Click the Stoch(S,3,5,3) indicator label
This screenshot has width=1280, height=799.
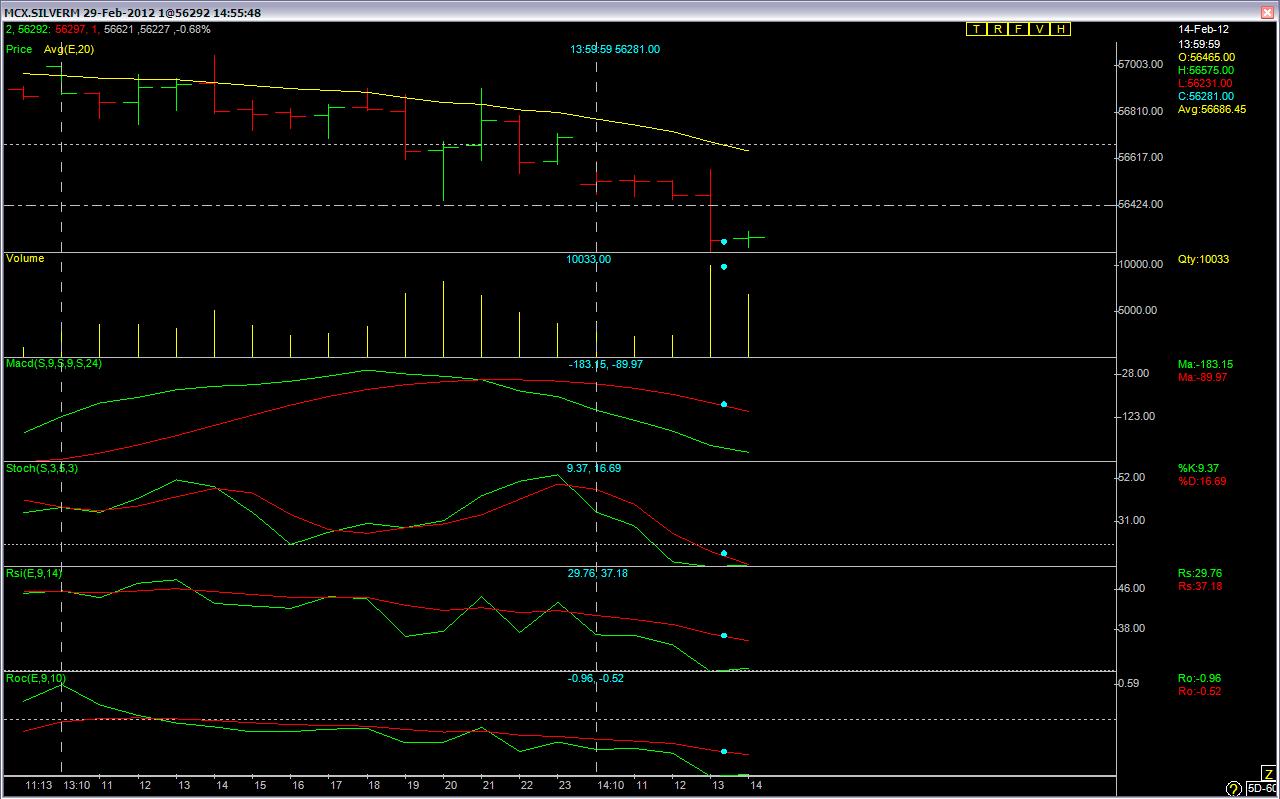42,468
